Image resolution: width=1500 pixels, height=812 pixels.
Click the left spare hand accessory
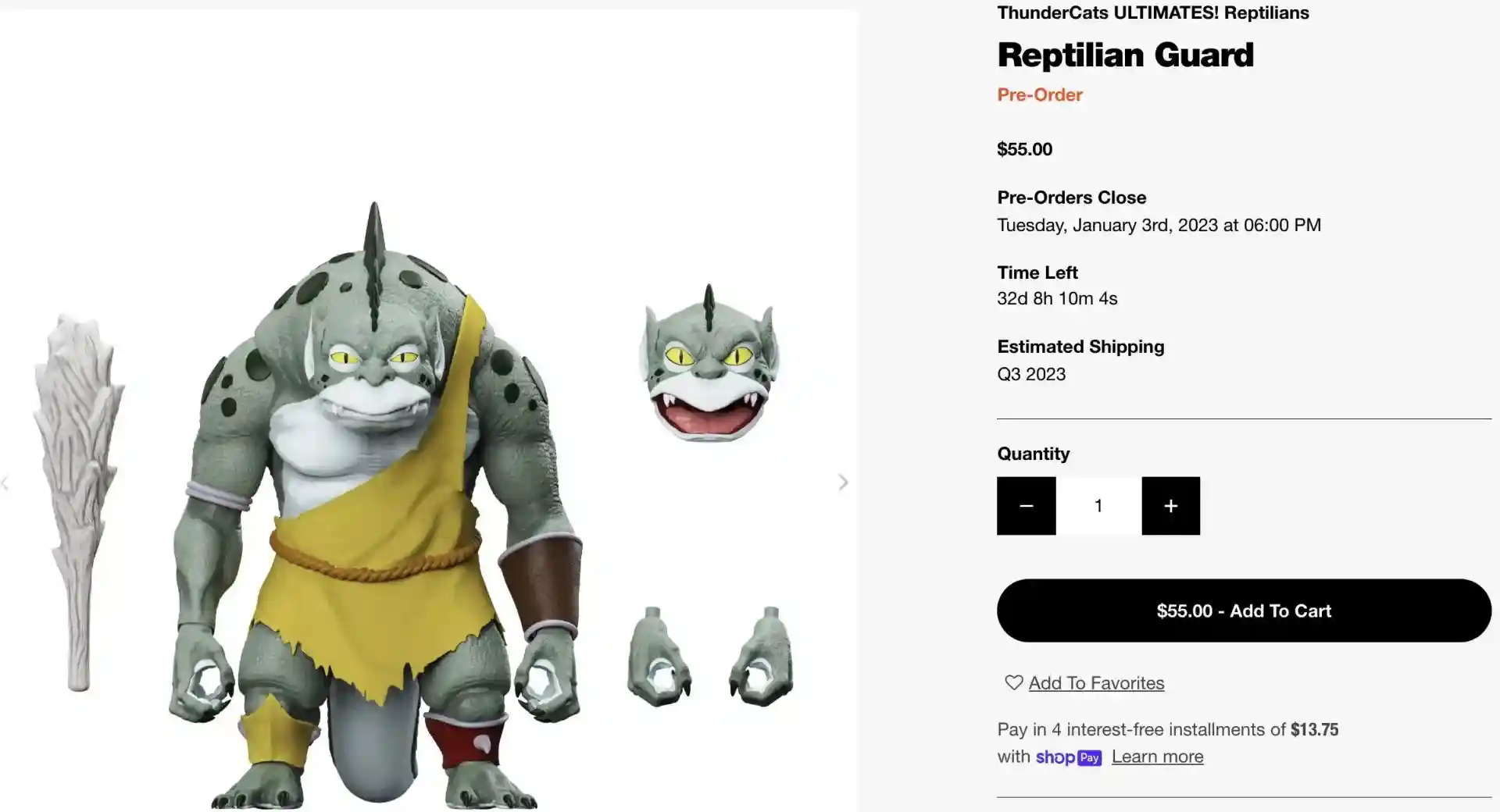(x=658, y=658)
